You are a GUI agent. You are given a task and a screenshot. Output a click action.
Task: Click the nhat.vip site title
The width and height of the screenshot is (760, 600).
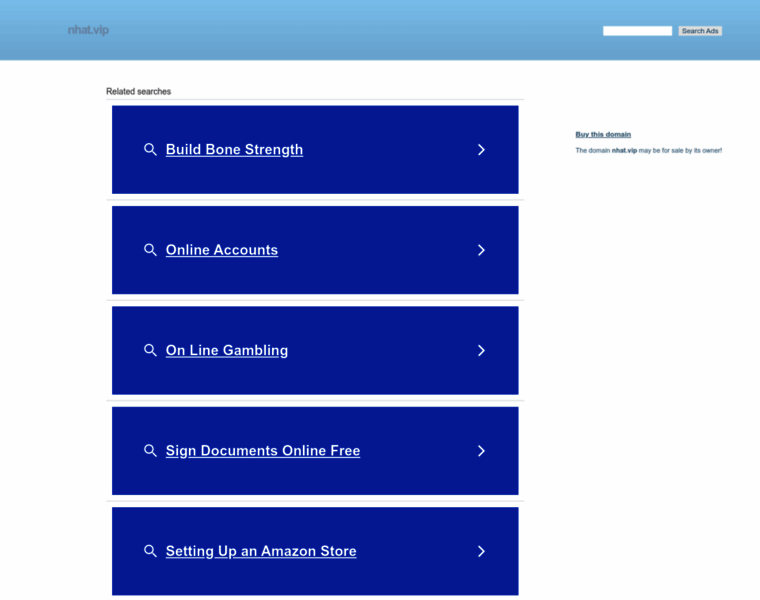[x=88, y=30]
